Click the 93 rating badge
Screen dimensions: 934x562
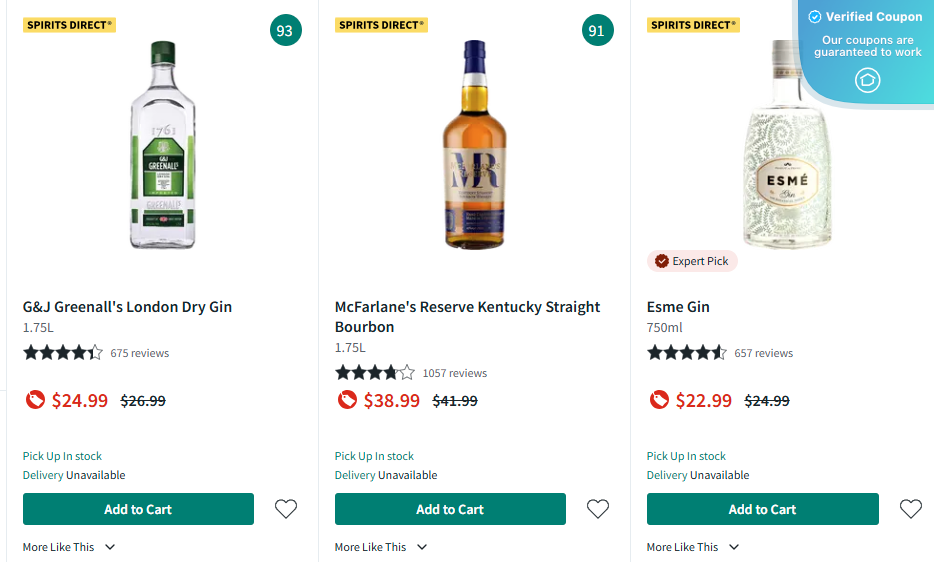(x=285, y=31)
